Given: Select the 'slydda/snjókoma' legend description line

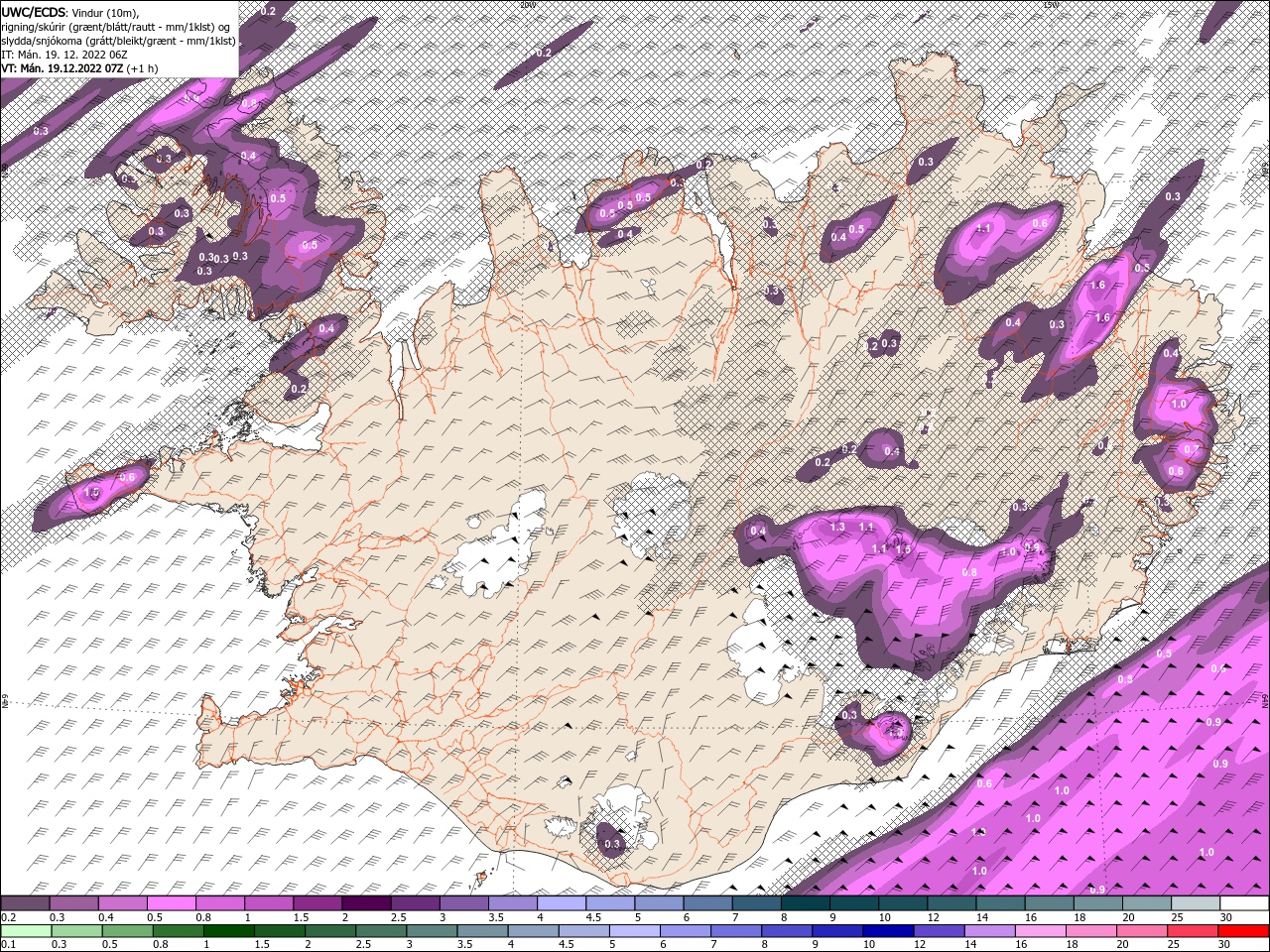Looking at the screenshot, I should tap(119, 41).
